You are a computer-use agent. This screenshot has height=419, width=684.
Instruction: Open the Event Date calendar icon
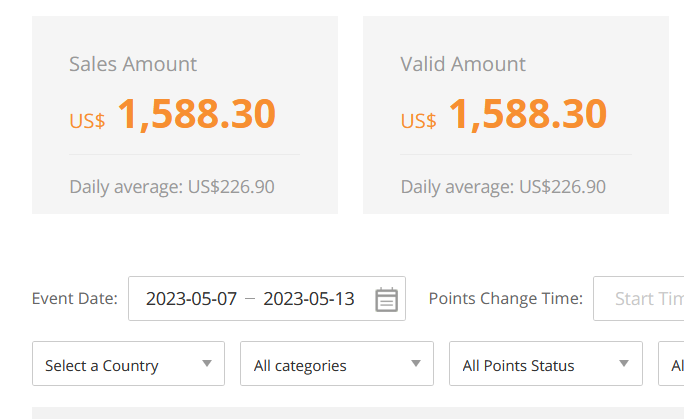(386, 300)
